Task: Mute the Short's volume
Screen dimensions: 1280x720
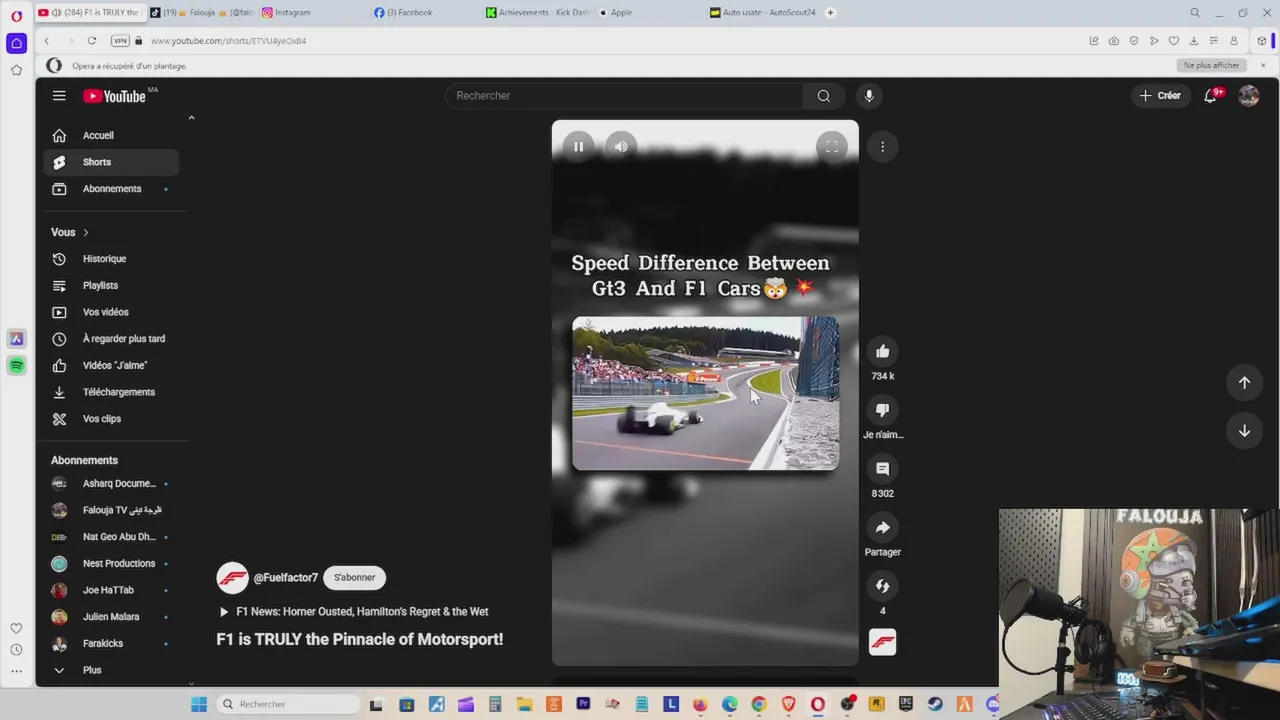Action: click(621, 146)
